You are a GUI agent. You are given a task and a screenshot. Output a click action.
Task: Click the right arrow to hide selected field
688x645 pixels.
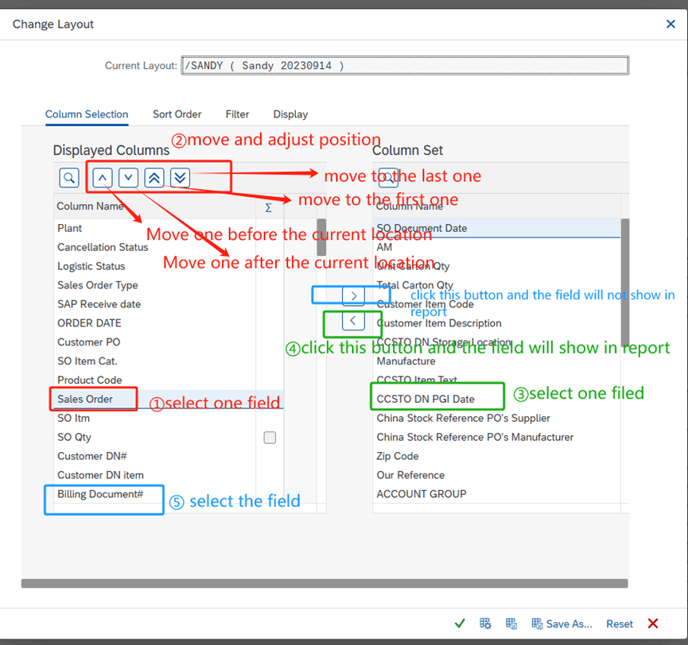coord(354,296)
